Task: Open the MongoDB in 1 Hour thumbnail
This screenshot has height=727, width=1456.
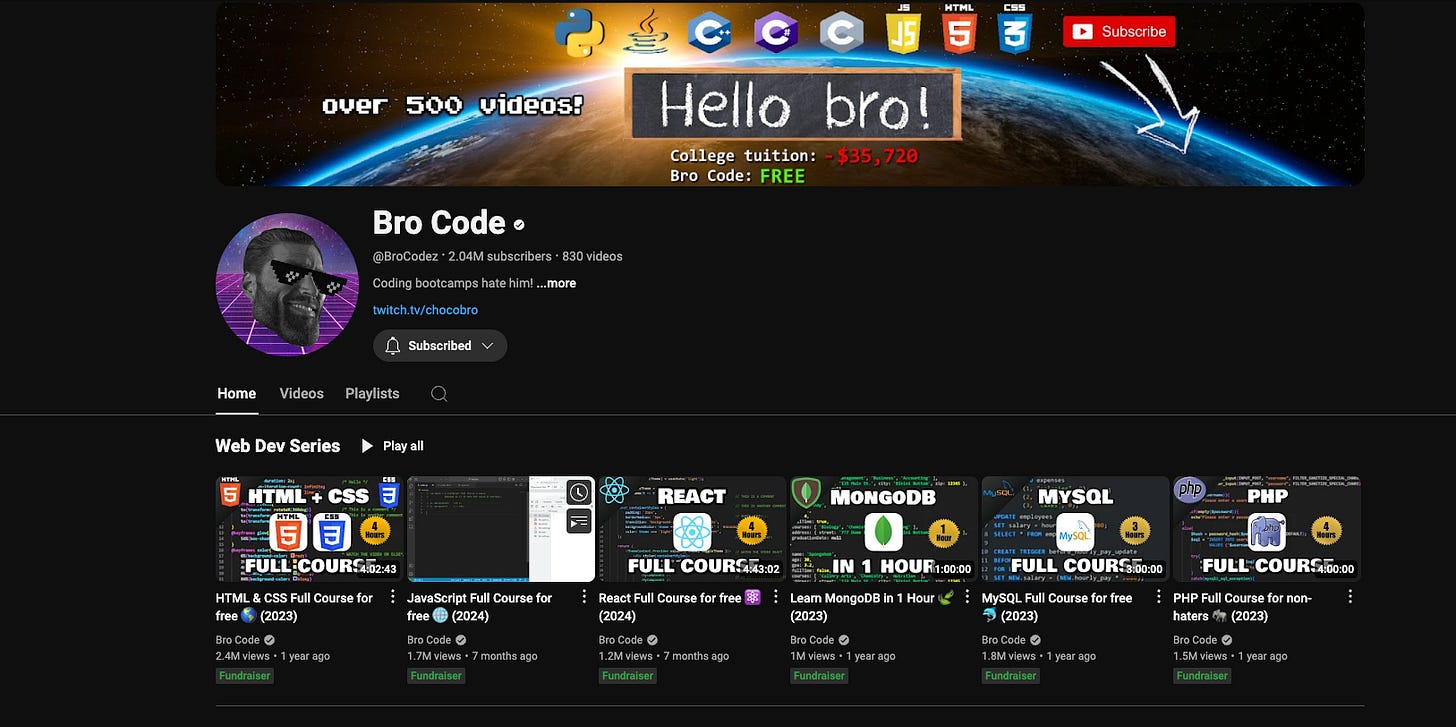Action: click(883, 529)
